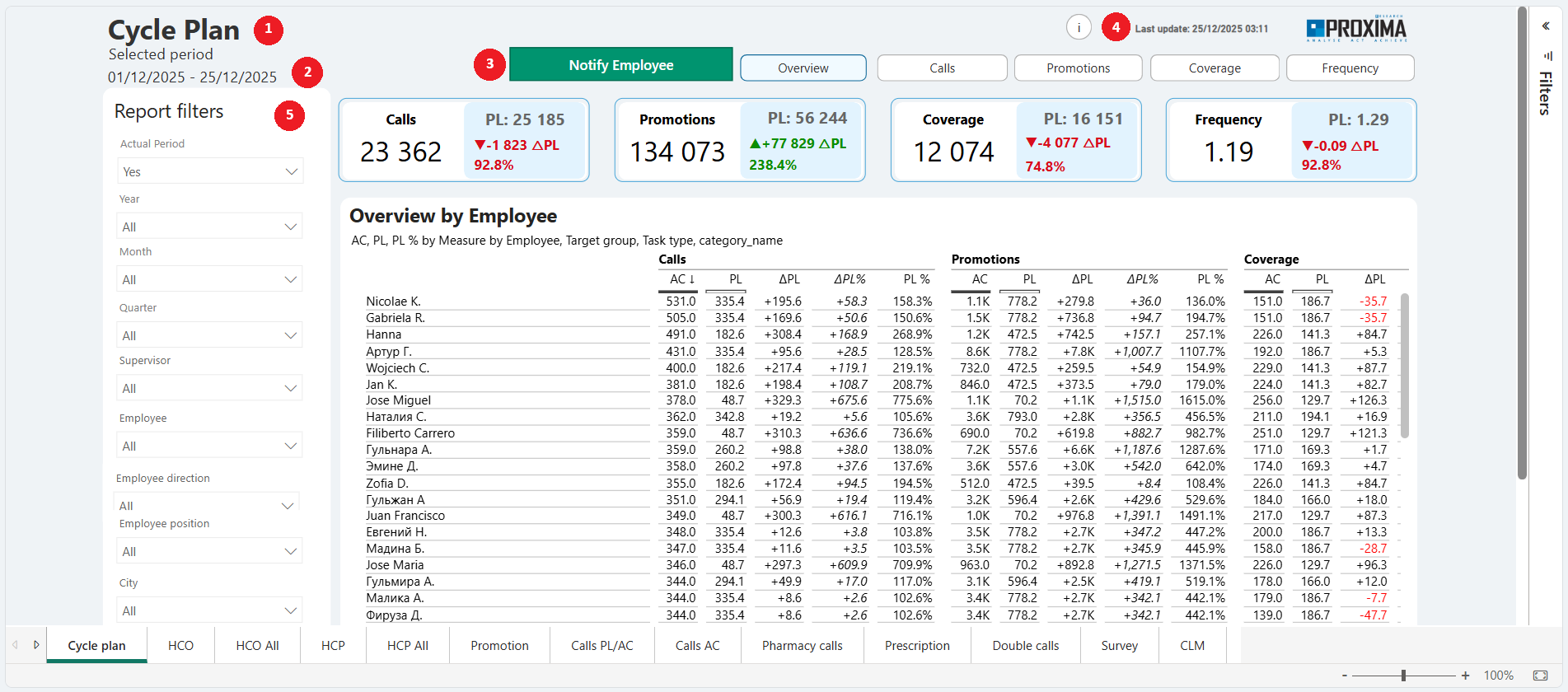This screenshot has width=1568, height=692.
Task: Switch to the Pharmacy calls tab
Action: click(x=802, y=646)
